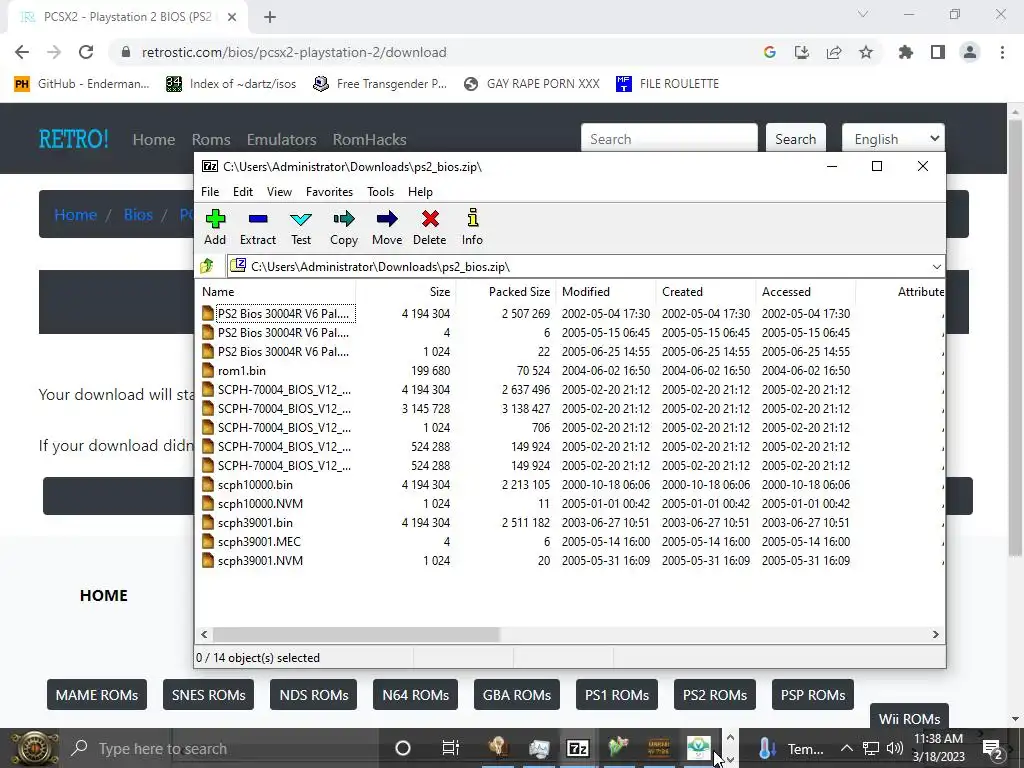The height and width of the screenshot is (768, 1024).
Task: Click the red Delete icon
Action: pos(430,219)
